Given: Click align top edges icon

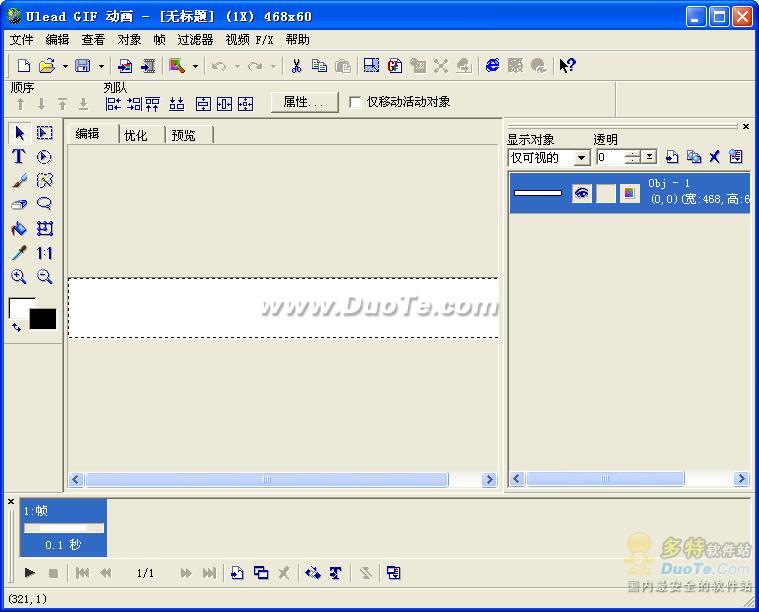Looking at the screenshot, I should [152, 104].
